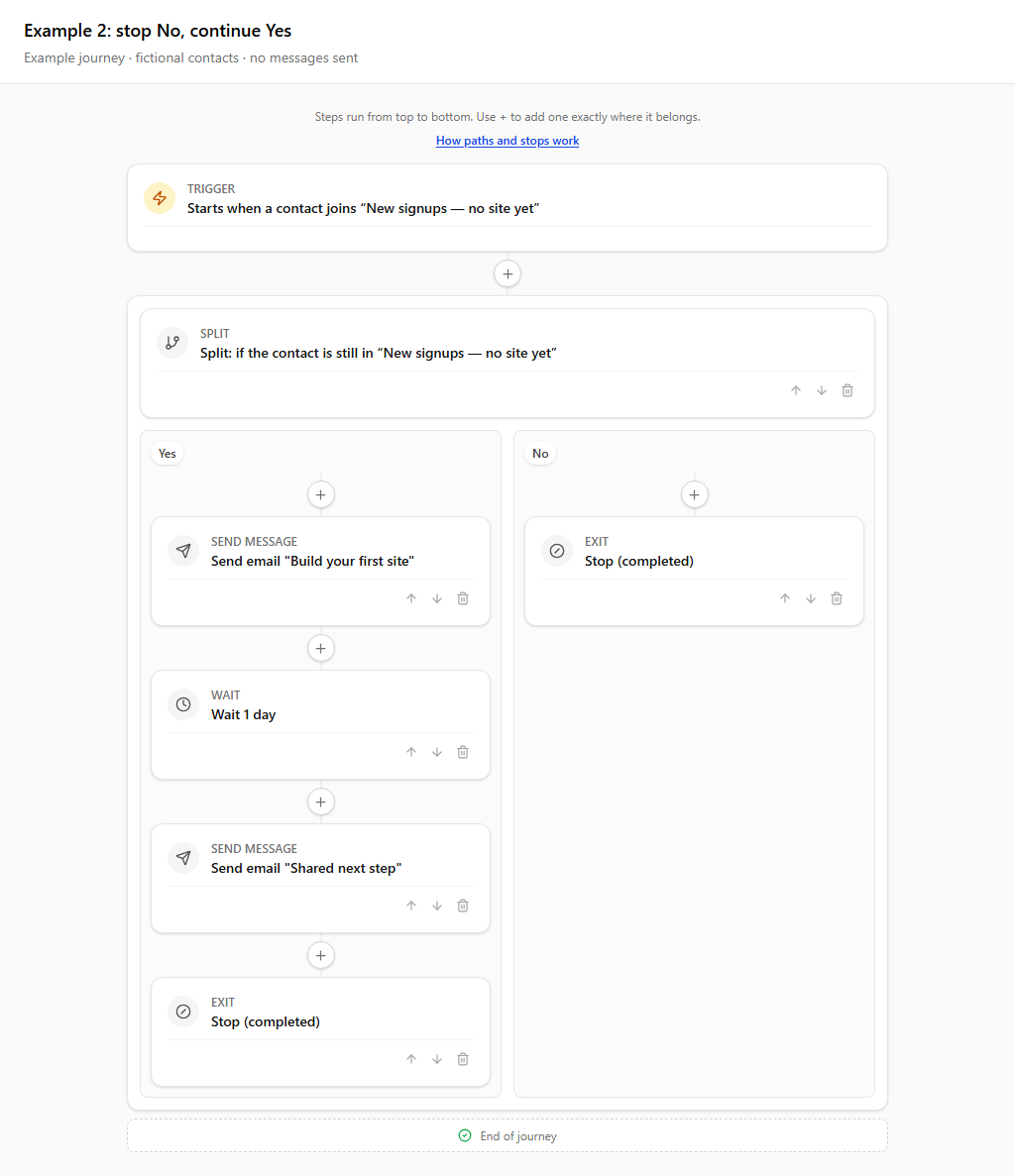Add step after the 'Wait 1 day' step

321,802
